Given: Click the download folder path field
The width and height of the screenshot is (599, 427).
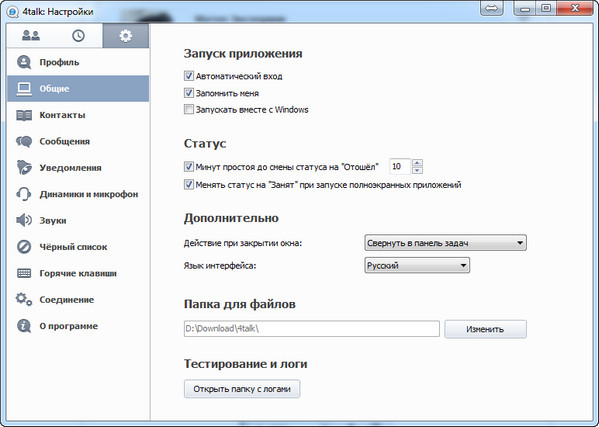Looking at the screenshot, I should click(x=312, y=328).
